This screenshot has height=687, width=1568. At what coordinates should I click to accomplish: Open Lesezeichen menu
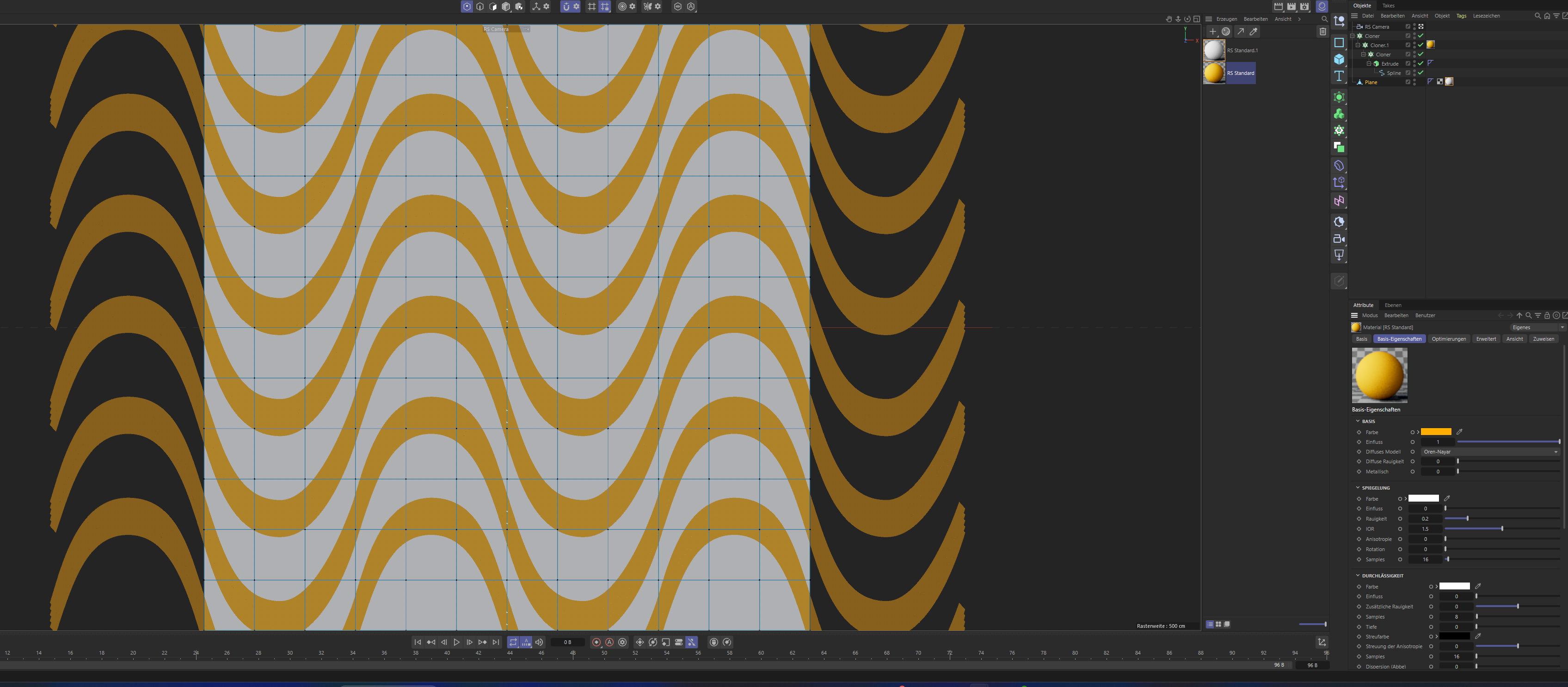tap(1486, 16)
